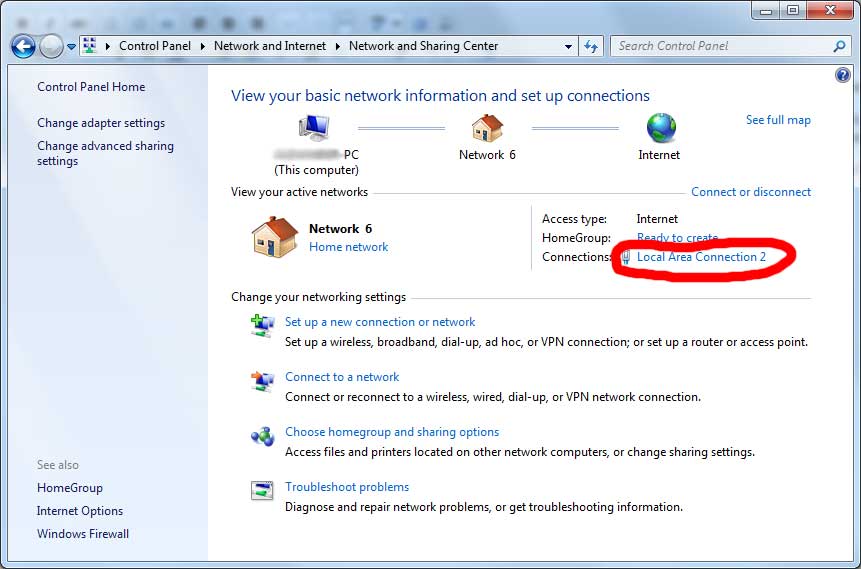Screen dimensions: 861x569
Task: Click the Set up a new connection icon
Action: [262, 325]
